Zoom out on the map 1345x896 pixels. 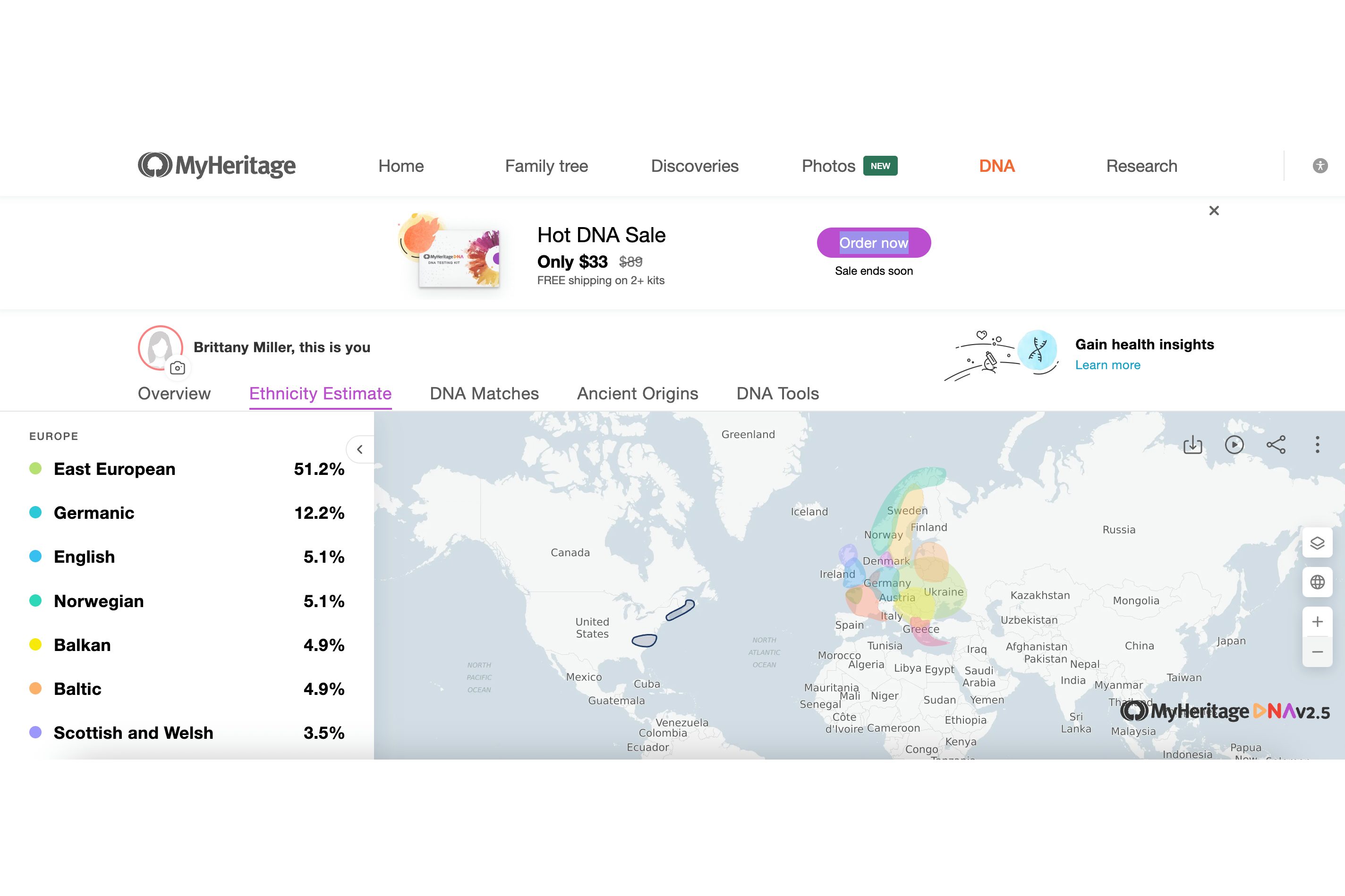pos(1317,652)
